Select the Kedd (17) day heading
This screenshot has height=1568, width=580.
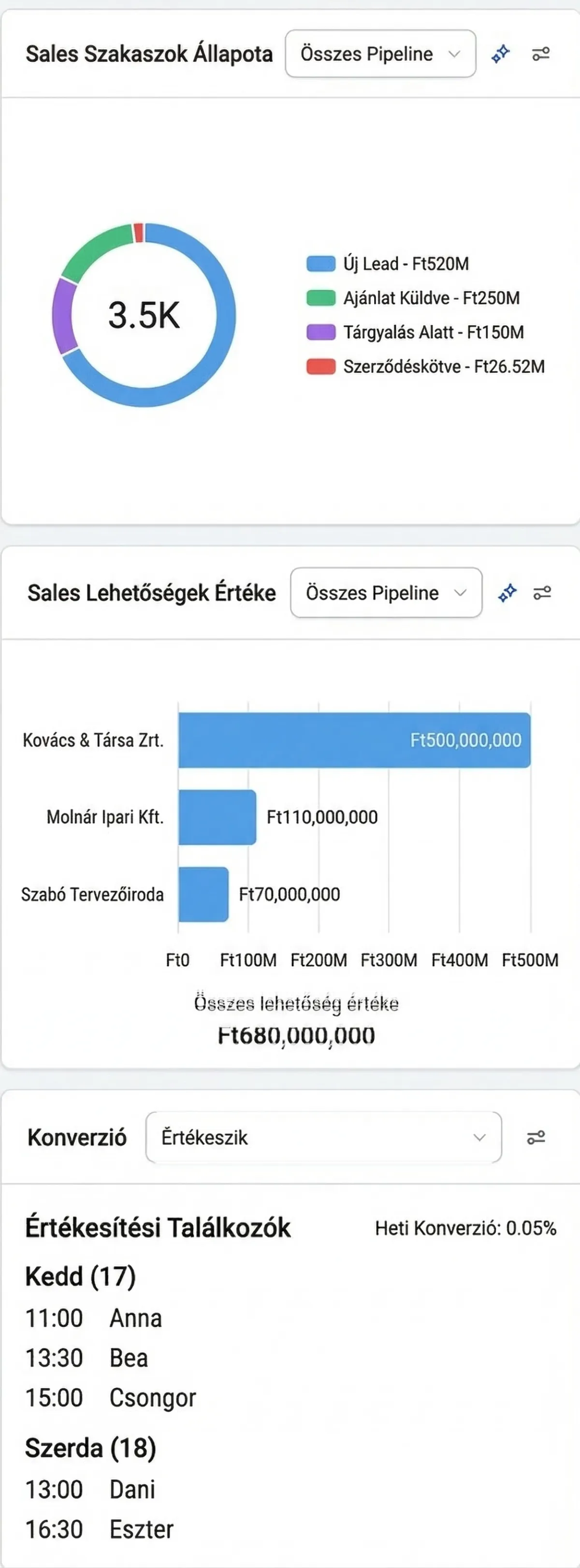80,1276
